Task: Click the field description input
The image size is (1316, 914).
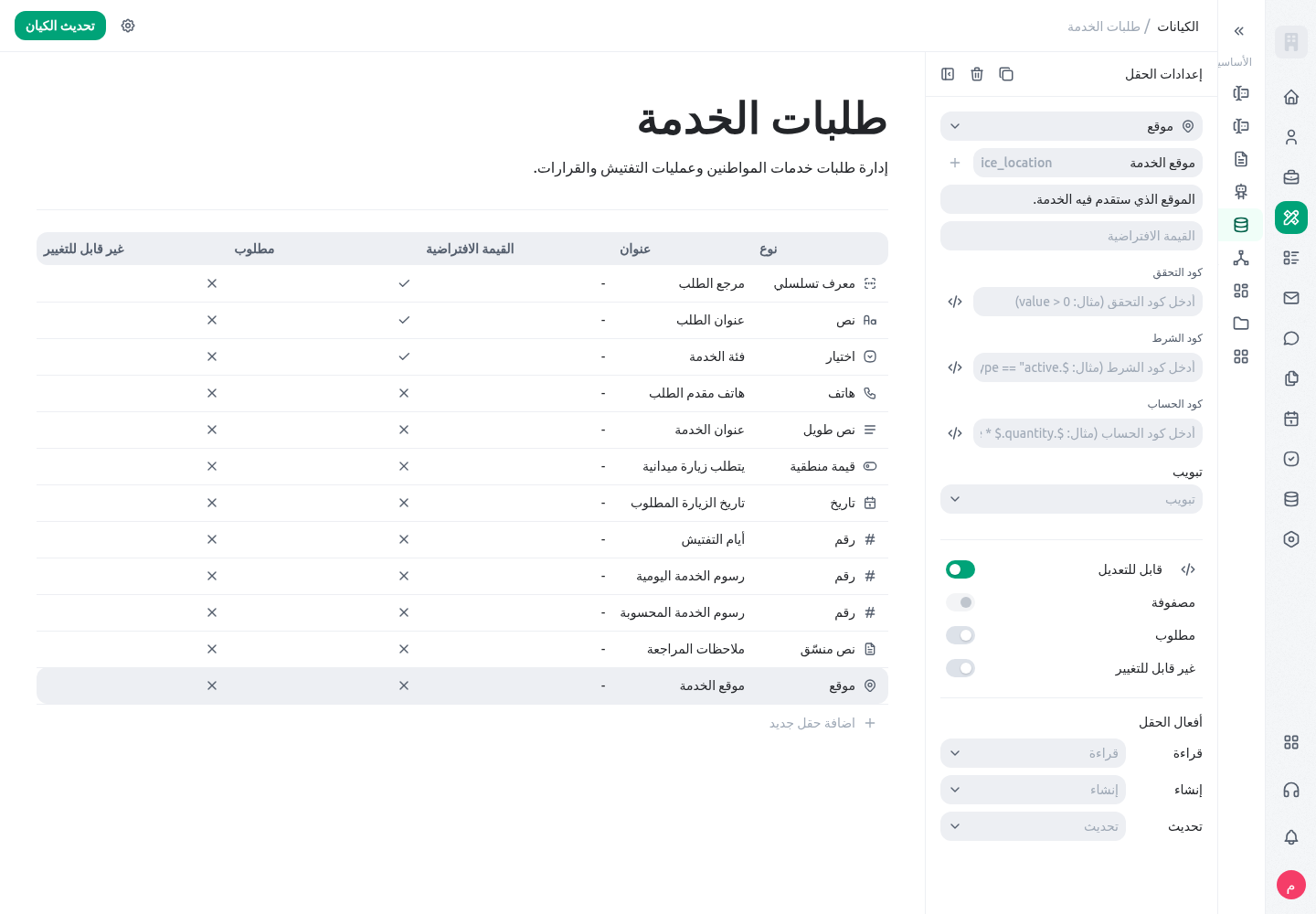Action: (x=1071, y=199)
